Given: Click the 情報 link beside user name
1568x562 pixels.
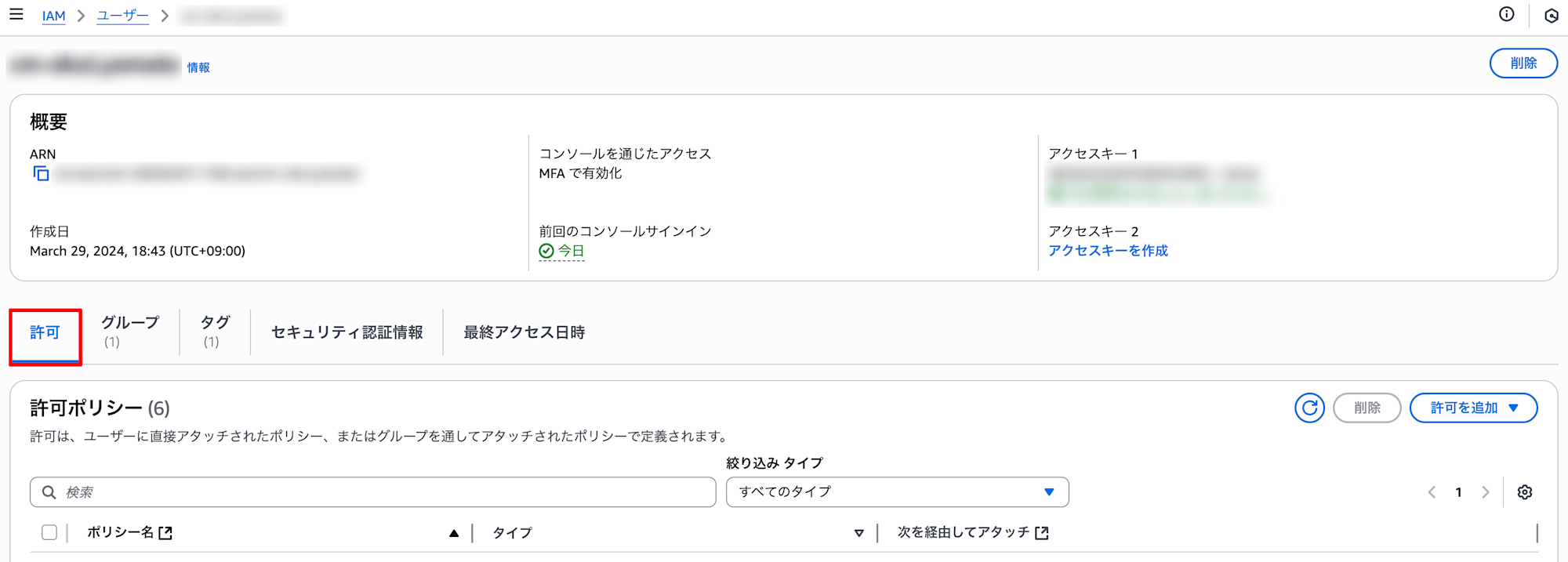Looking at the screenshot, I should point(198,67).
